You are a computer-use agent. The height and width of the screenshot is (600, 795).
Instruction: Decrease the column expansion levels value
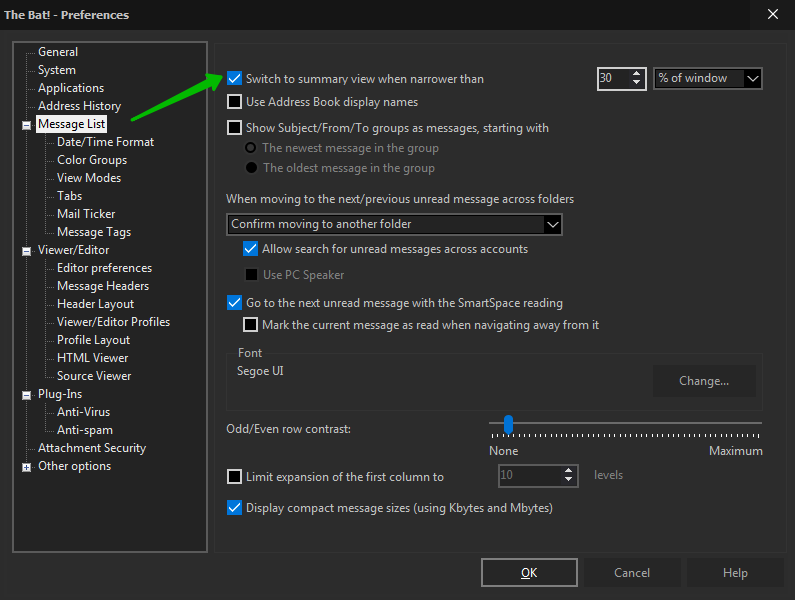[568, 480]
